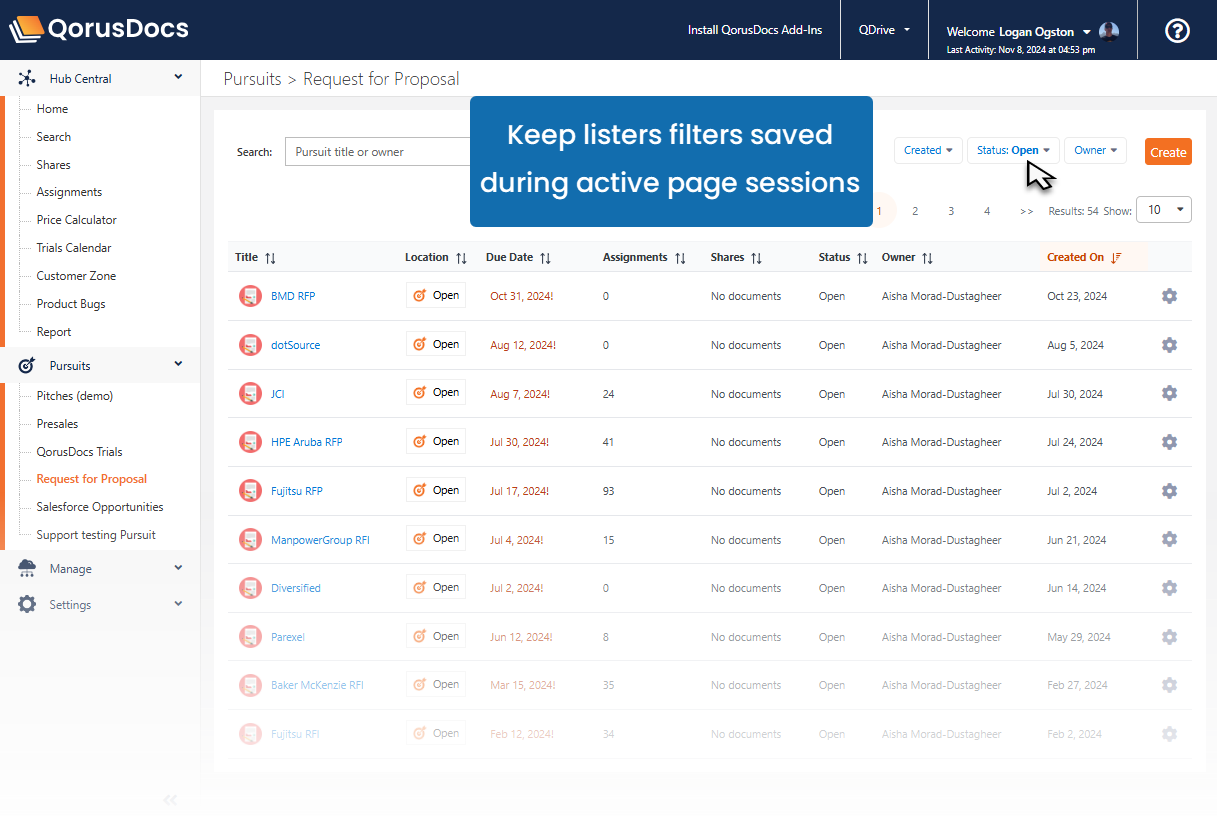Click the pursuit icon beside Fujitsu RFP
This screenshot has height=817, width=1217.
pos(250,491)
